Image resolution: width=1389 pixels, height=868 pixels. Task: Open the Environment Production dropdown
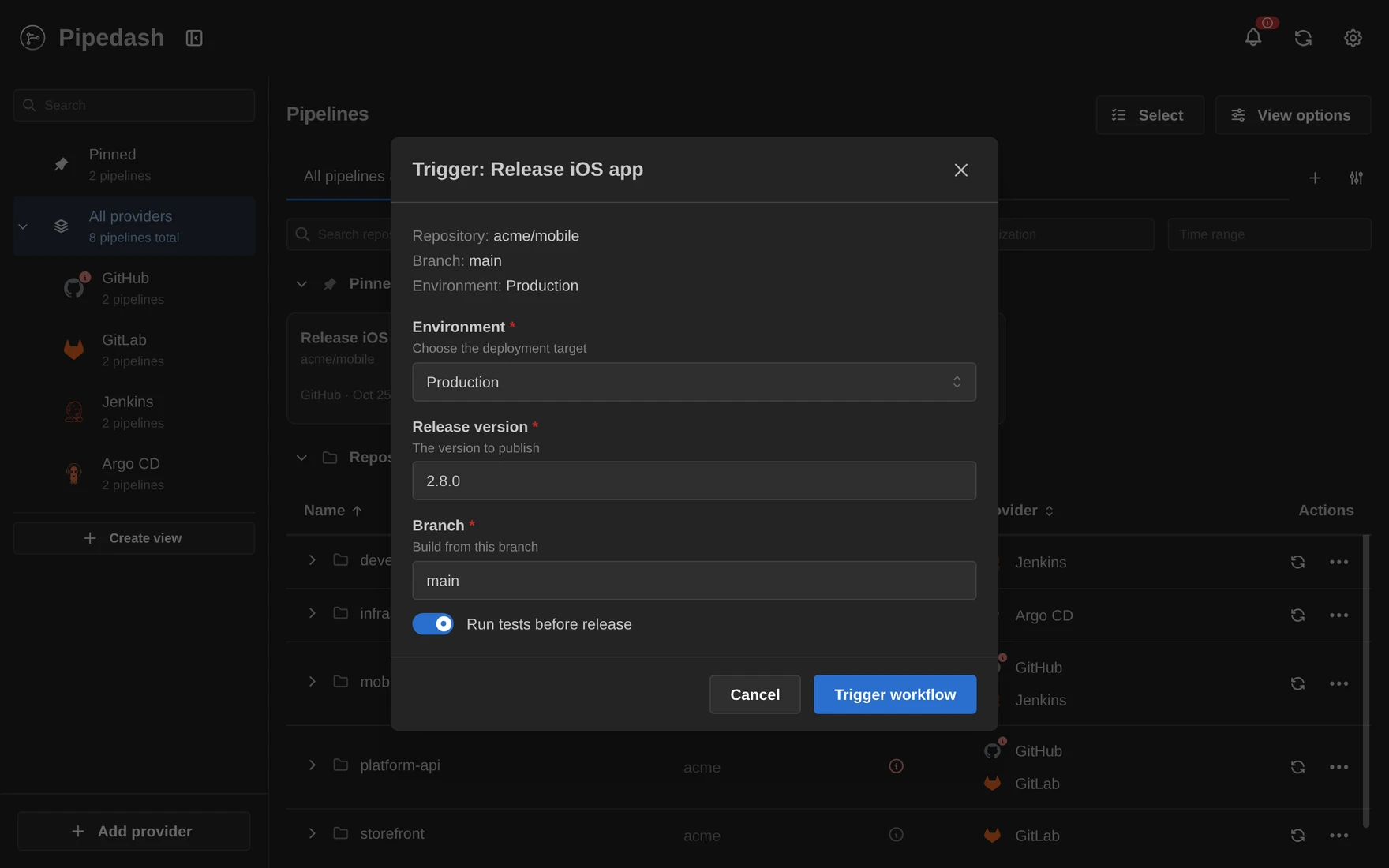click(x=694, y=382)
